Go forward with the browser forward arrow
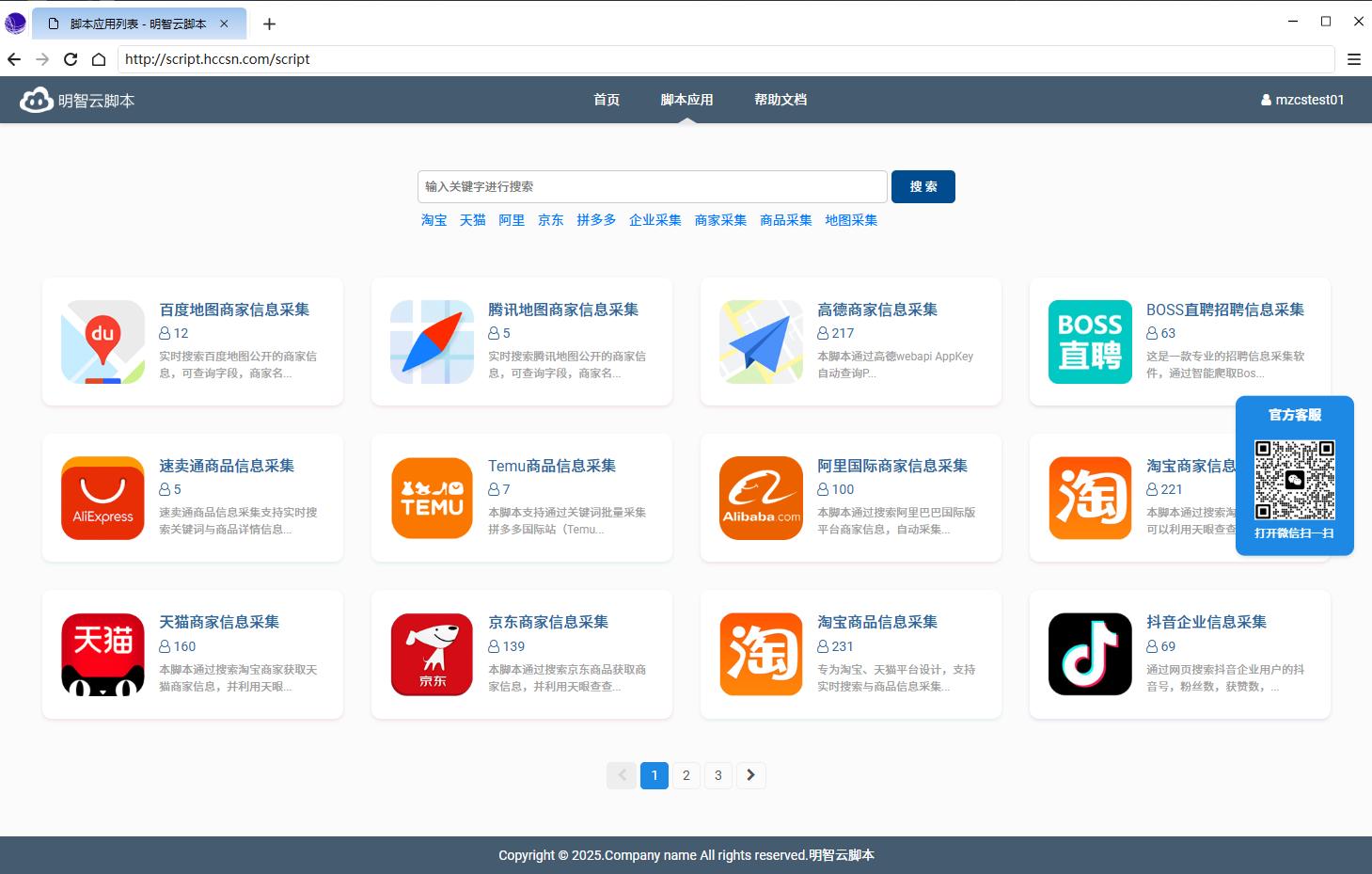This screenshot has height=874, width=1372. tap(42, 59)
